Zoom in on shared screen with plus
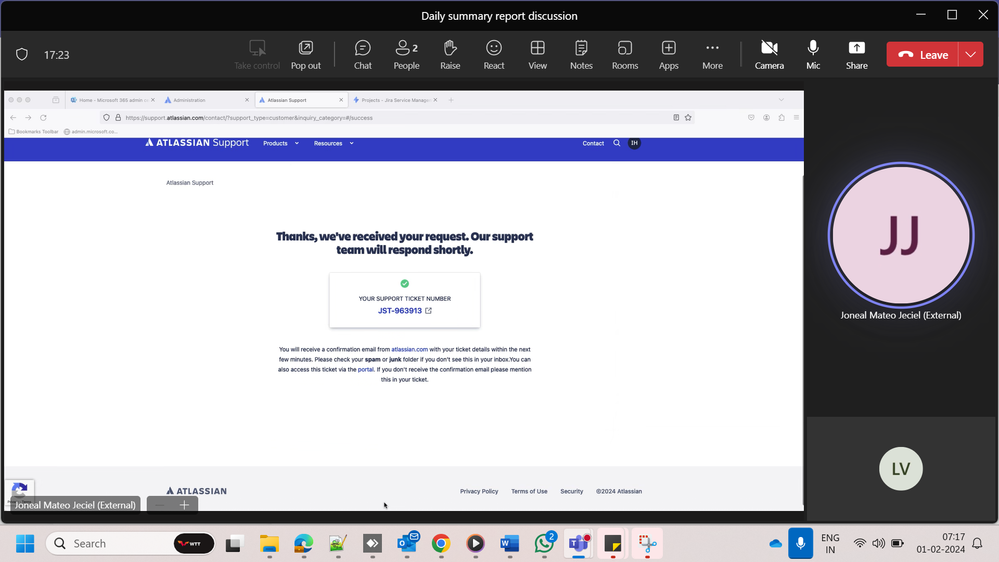 pos(184,505)
